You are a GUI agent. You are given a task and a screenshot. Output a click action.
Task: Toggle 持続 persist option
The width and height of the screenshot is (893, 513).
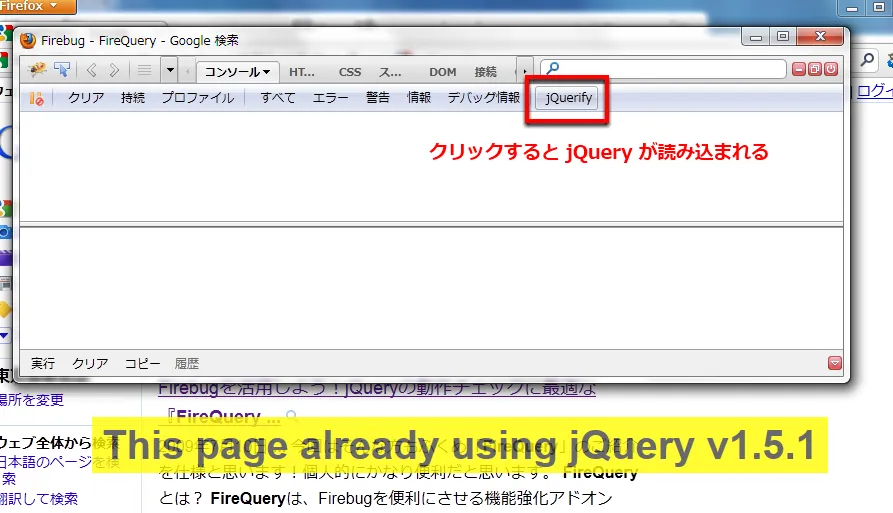[133, 98]
